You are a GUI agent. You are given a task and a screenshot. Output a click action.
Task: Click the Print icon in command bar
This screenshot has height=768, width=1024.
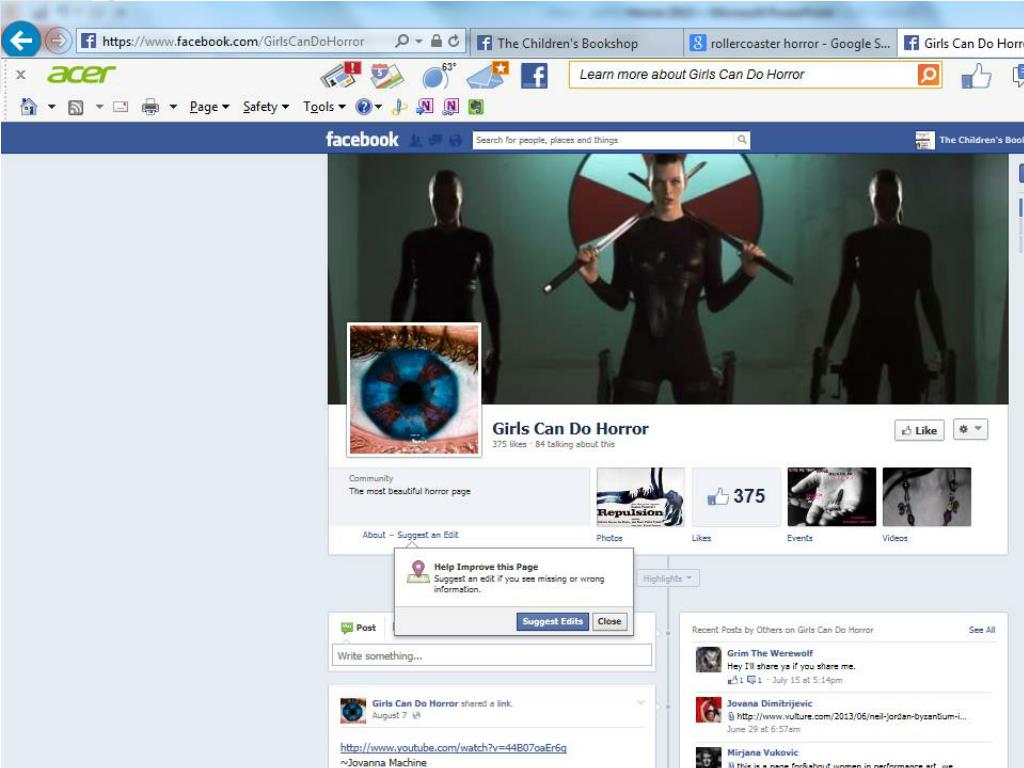coord(150,106)
